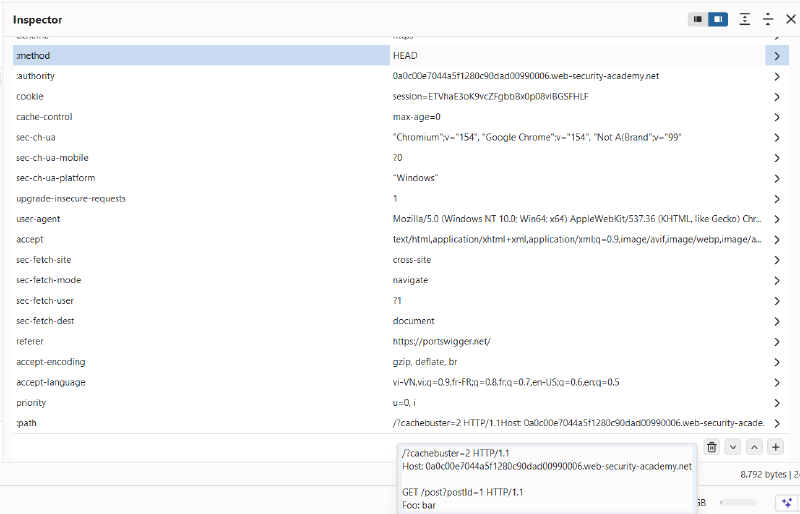Select the "Windows" platform value
Viewport: 800px width, 514px height.
click(x=415, y=178)
